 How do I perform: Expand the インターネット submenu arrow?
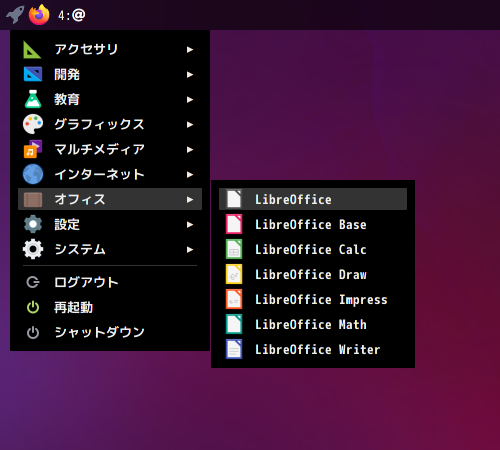tap(190, 174)
